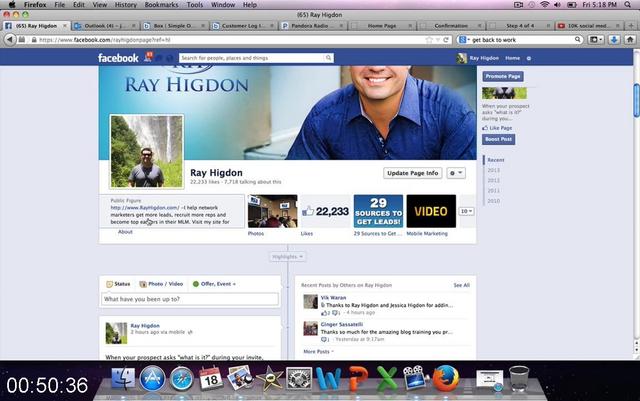Click Like Page in sidebar
This screenshot has width=640, height=401.
(x=497, y=128)
